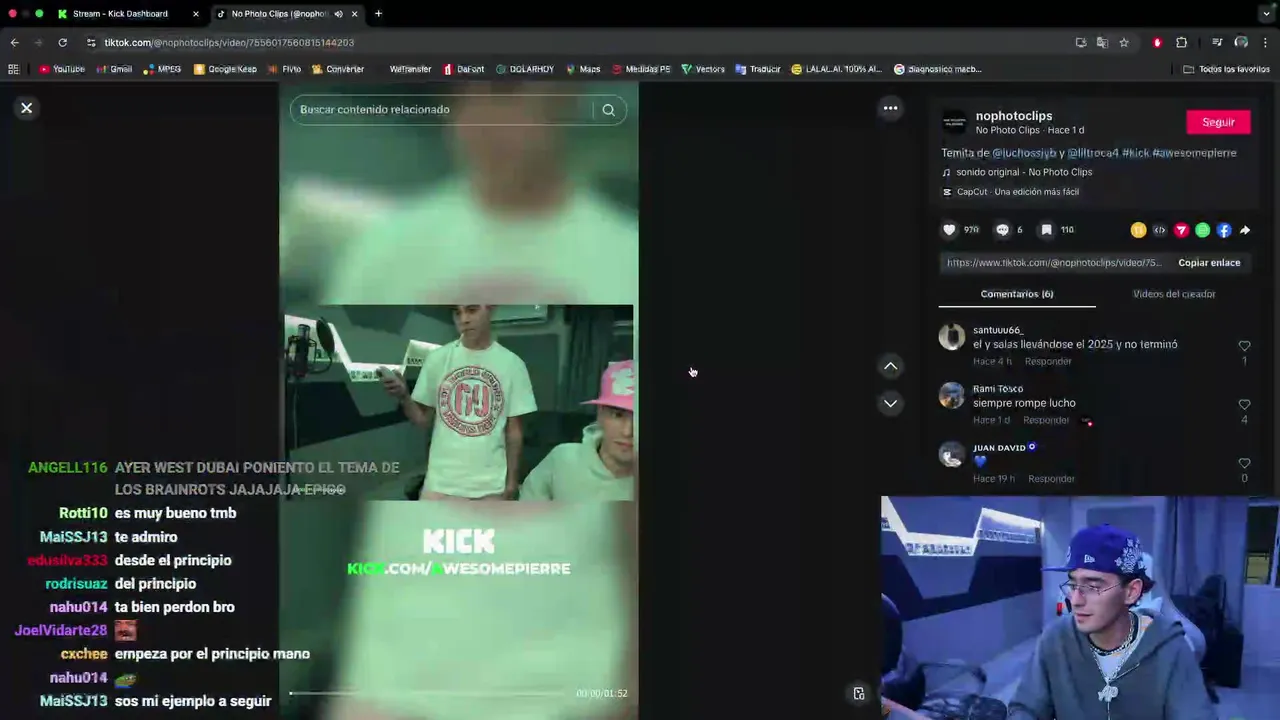
Task: Reply to santuuu66_ comment via Responder
Action: (1048, 361)
